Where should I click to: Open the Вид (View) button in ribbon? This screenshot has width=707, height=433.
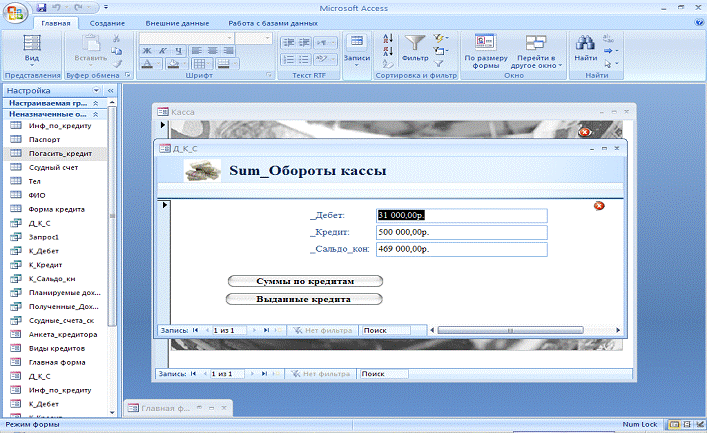pos(31,50)
